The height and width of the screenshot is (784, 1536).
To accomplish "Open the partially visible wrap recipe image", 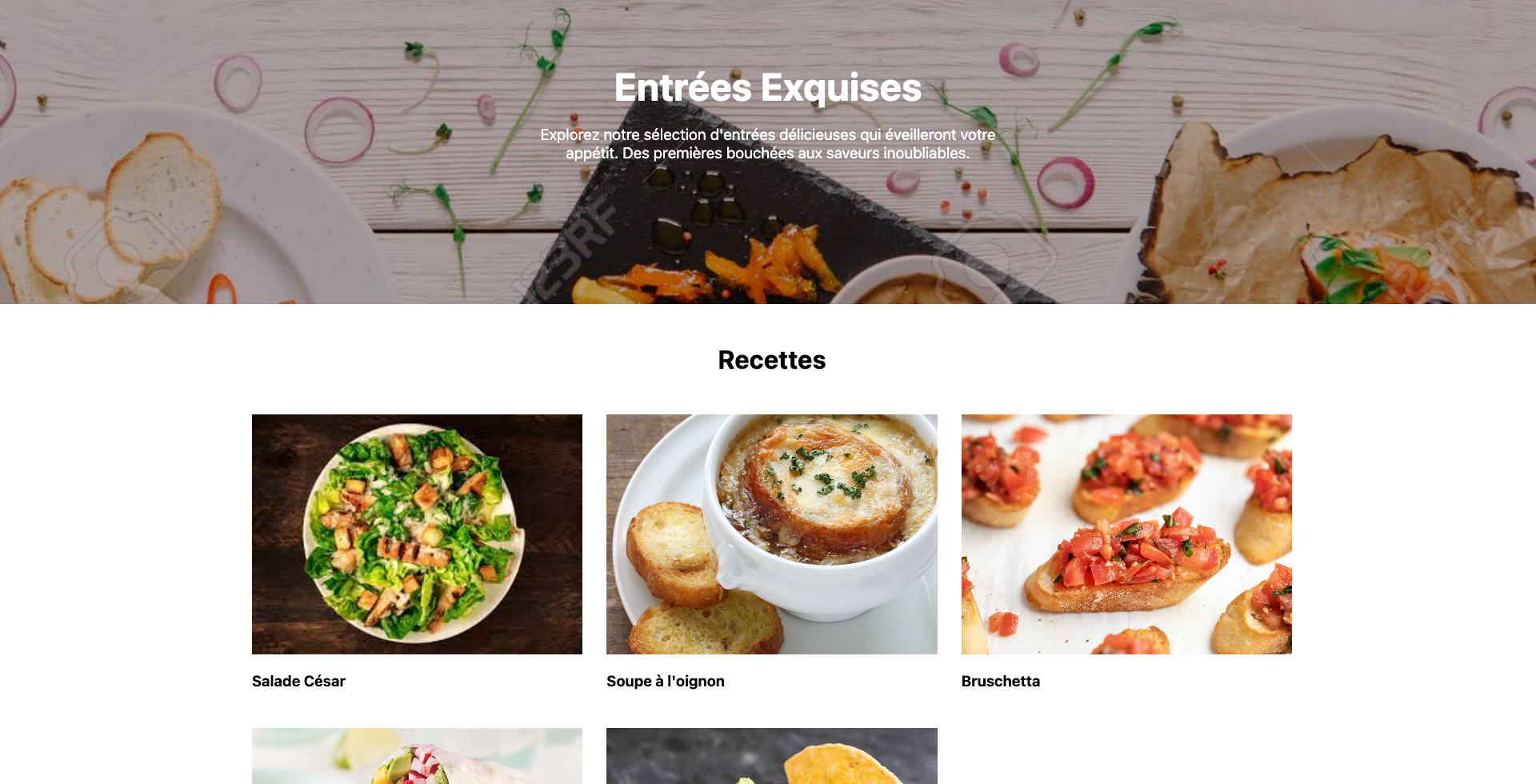I will (x=417, y=756).
